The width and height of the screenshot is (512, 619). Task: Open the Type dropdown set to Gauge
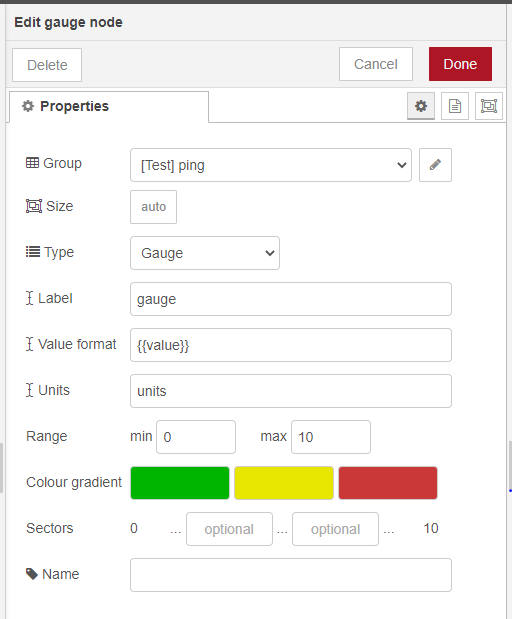click(205, 253)
